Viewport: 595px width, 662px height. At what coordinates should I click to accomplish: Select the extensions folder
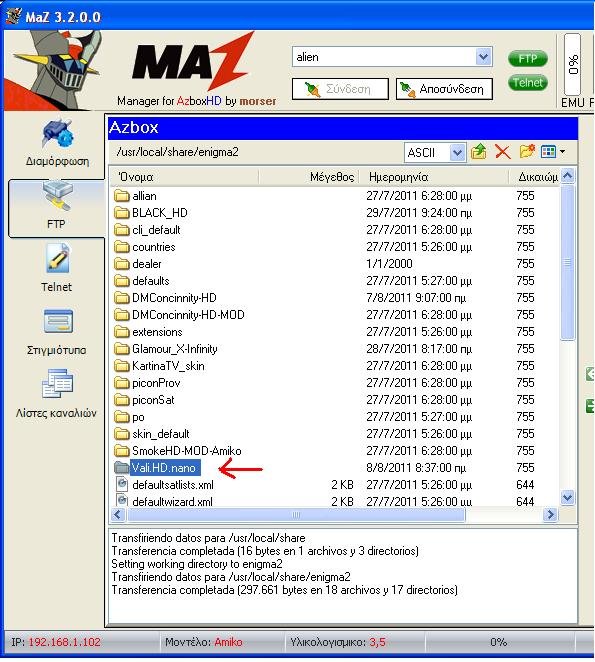coord(149,332)
